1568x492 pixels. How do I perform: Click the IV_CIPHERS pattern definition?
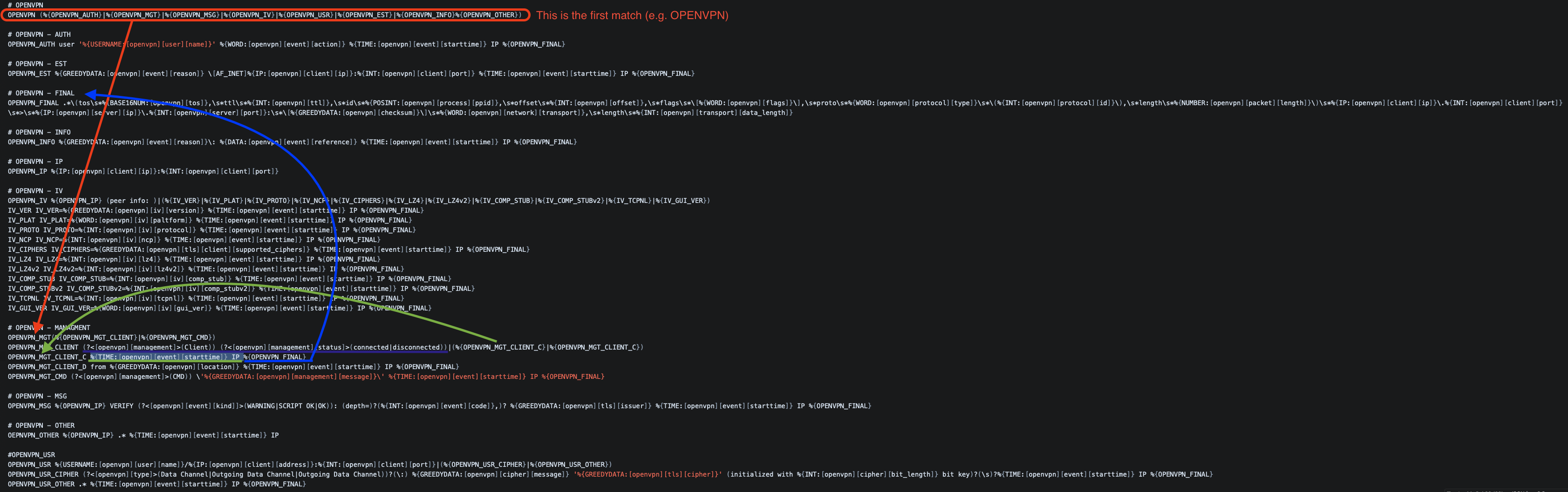pos(268,249)
